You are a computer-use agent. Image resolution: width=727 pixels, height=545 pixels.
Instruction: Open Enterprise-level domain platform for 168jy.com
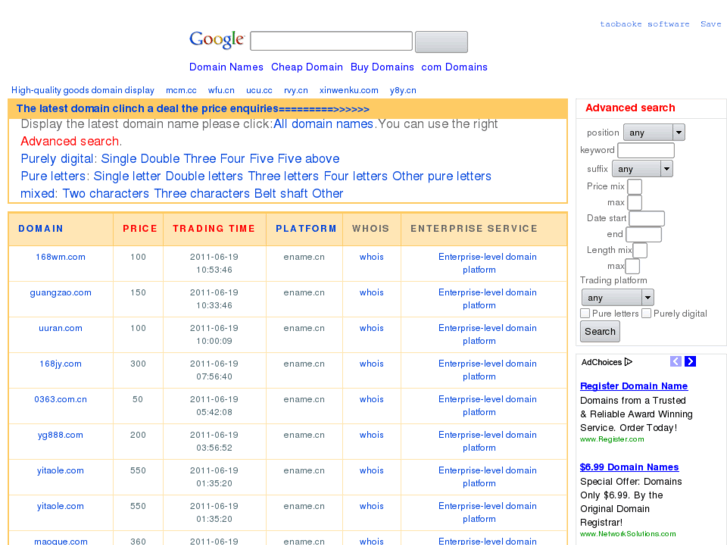tap(487, 370)
